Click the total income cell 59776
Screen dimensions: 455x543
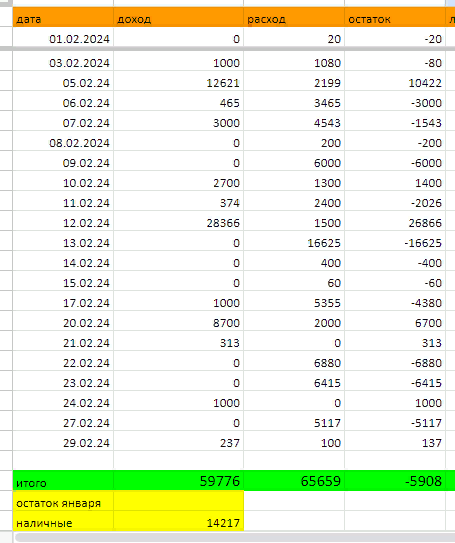click(178, 481)
